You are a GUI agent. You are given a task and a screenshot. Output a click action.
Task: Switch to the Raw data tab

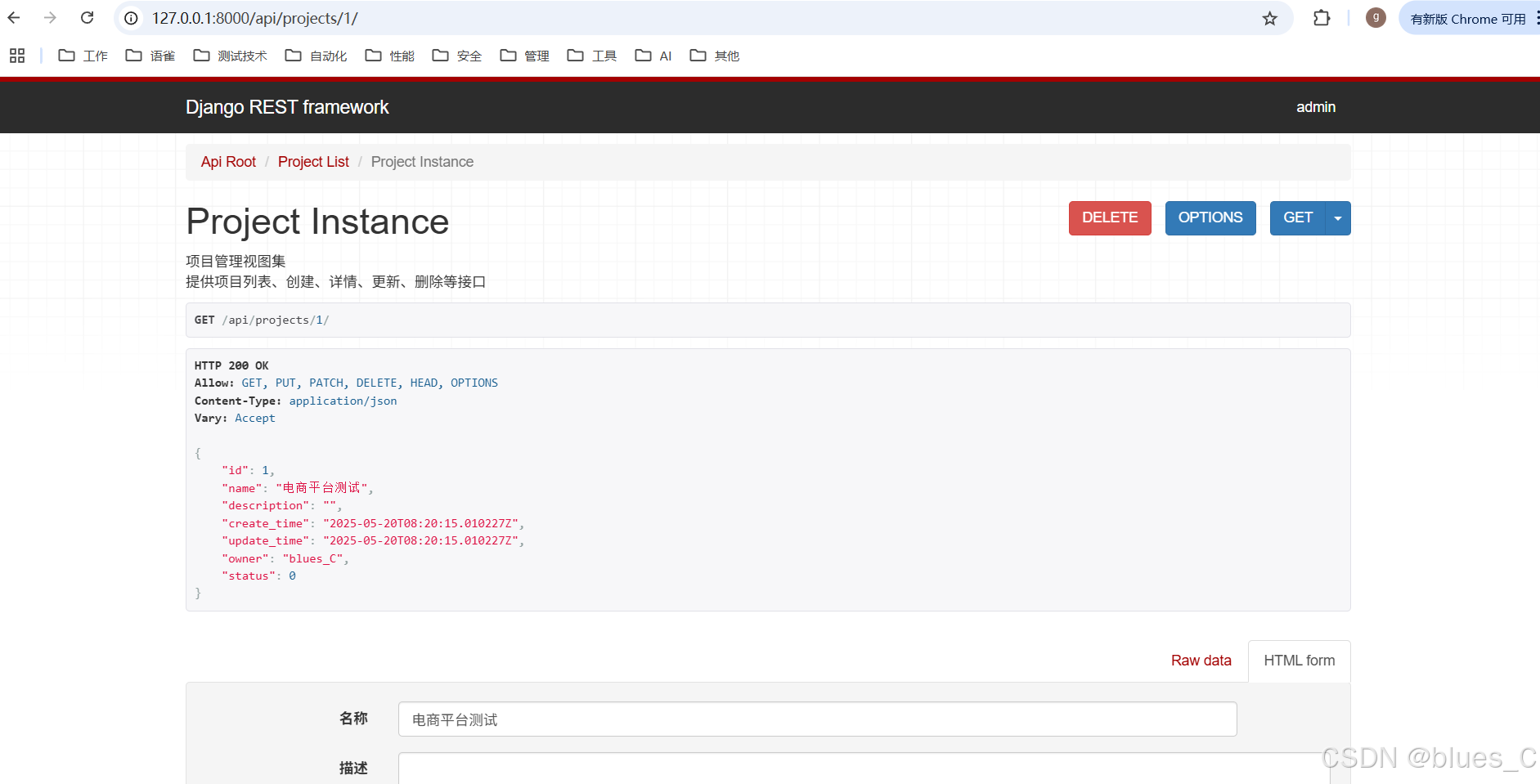coord(1201,661)
